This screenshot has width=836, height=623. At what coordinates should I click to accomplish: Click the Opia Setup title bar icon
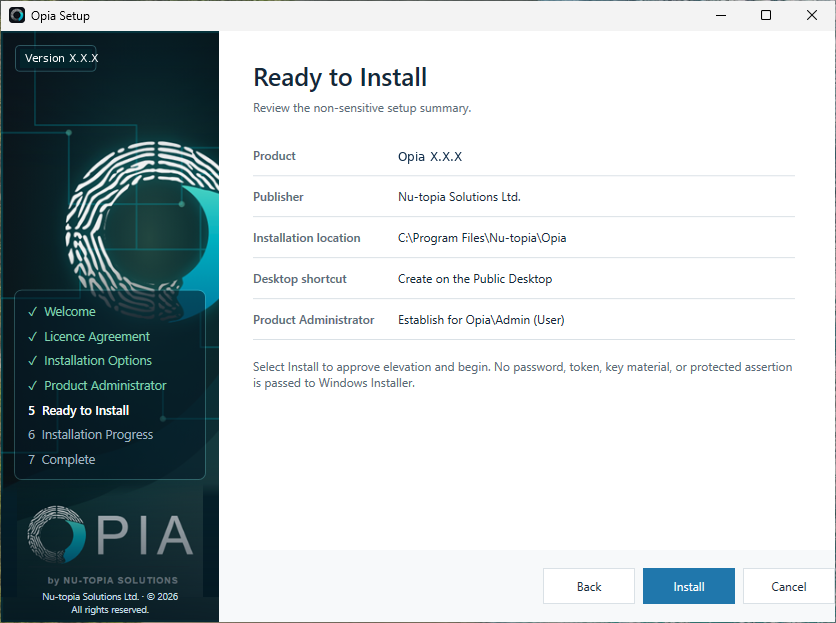point(17,15)
